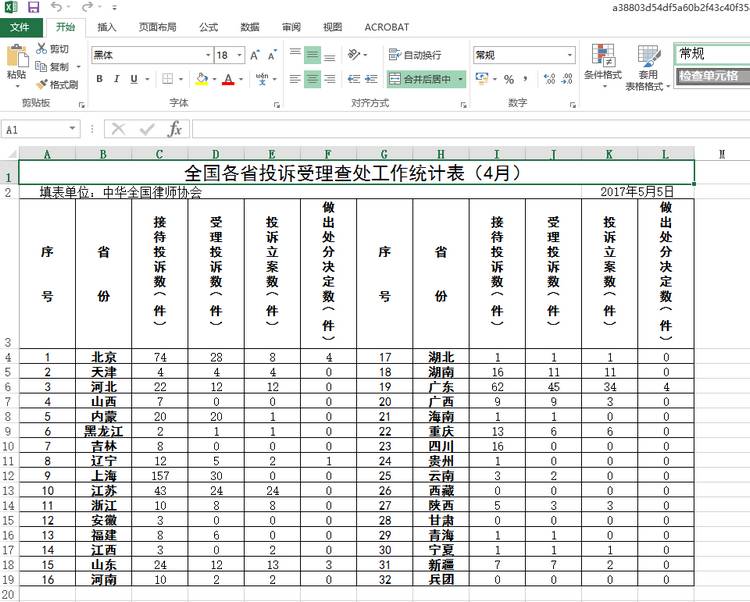The height and width of the screenshot is (602, 750).
Task: Toggle Underline formatting
Action: coord(134,79)
